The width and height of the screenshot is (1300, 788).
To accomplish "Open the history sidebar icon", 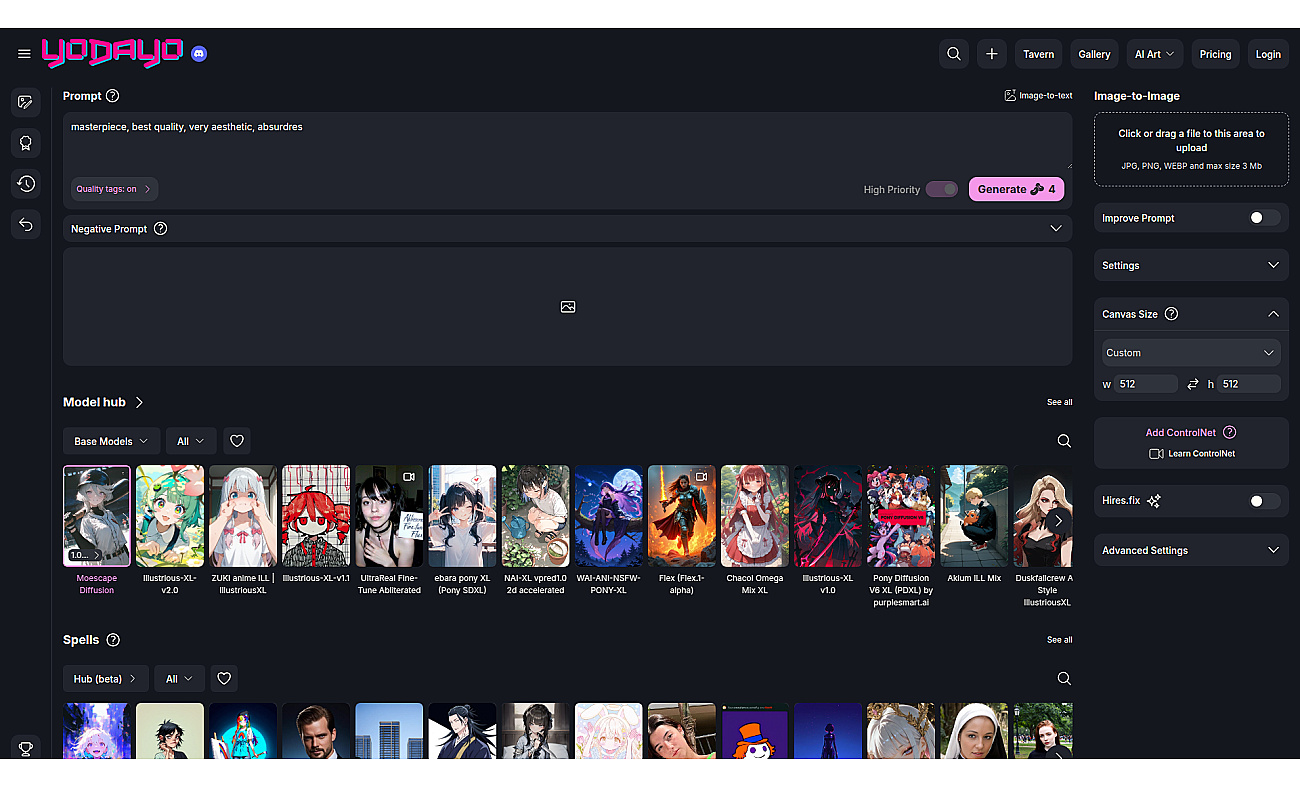I will pyautogui.click(x=26, y=184).
